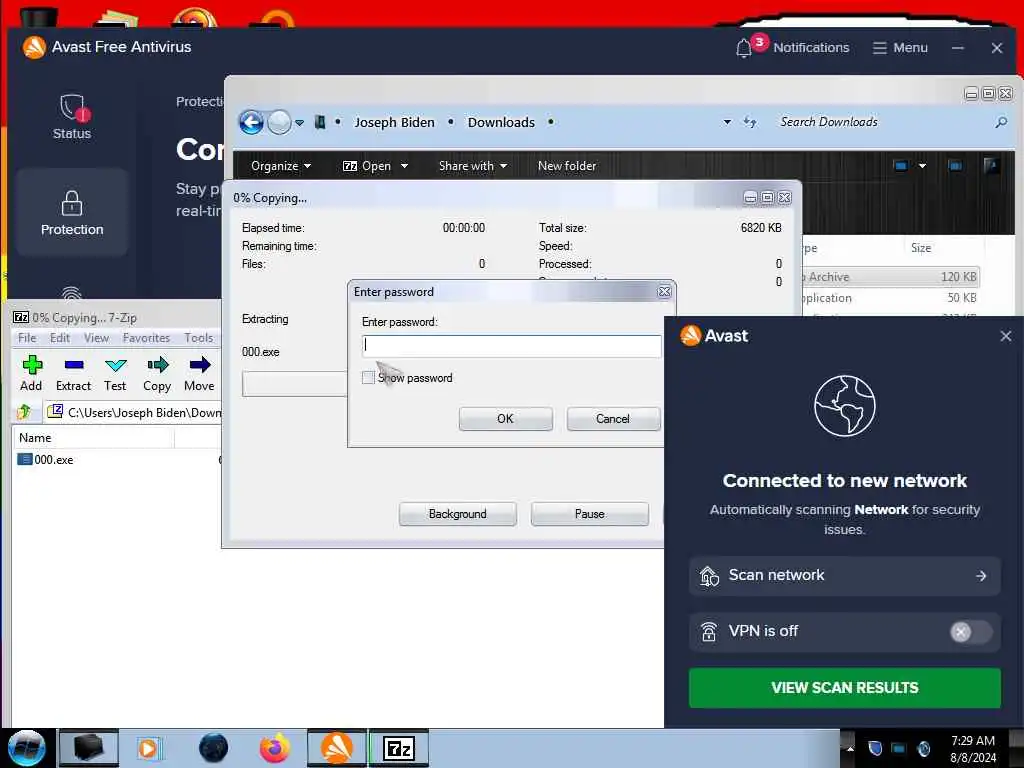Click the 7-Zip Test toolbar icon
Viewport: 1024px width, 768px height.
[115, 374]
